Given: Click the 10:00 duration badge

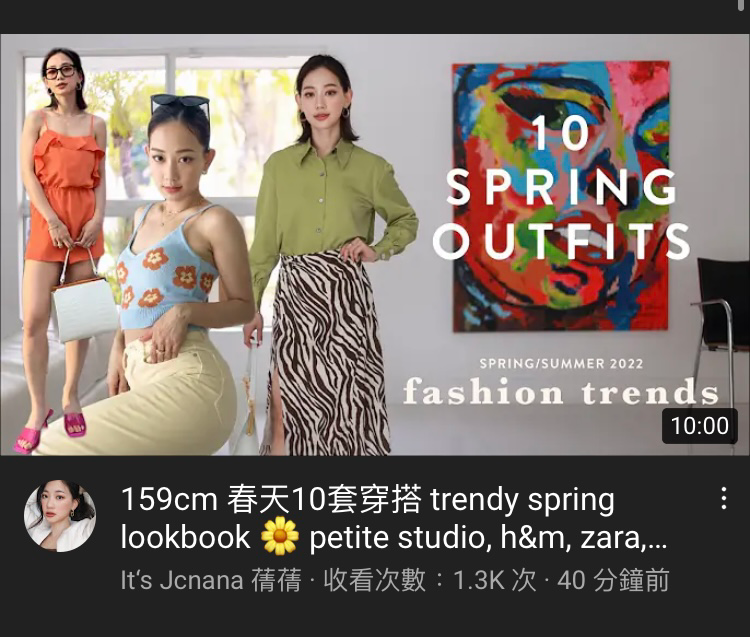Looking at the screenshot, I should (699, 426).
